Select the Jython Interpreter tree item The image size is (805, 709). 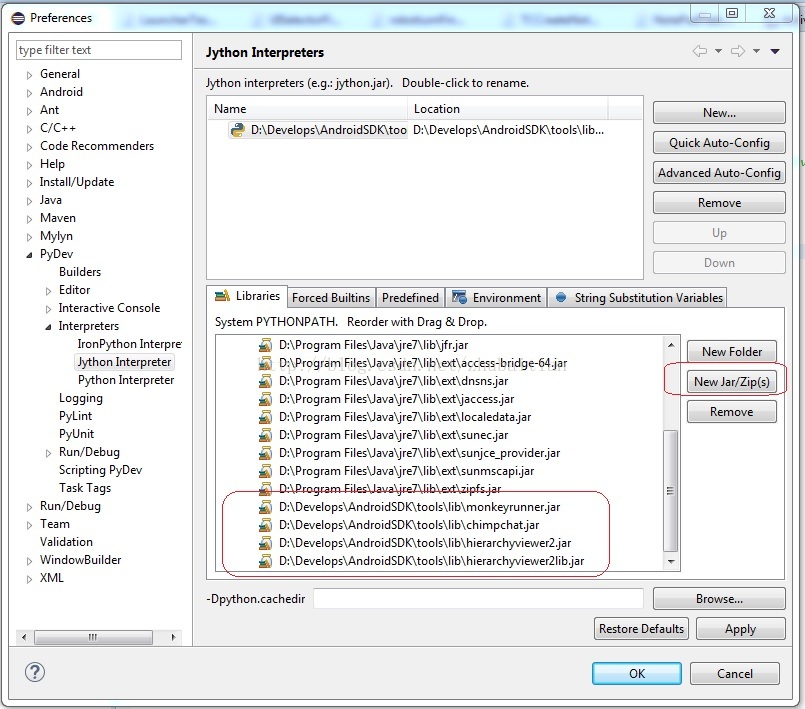[x=124, y=362]
